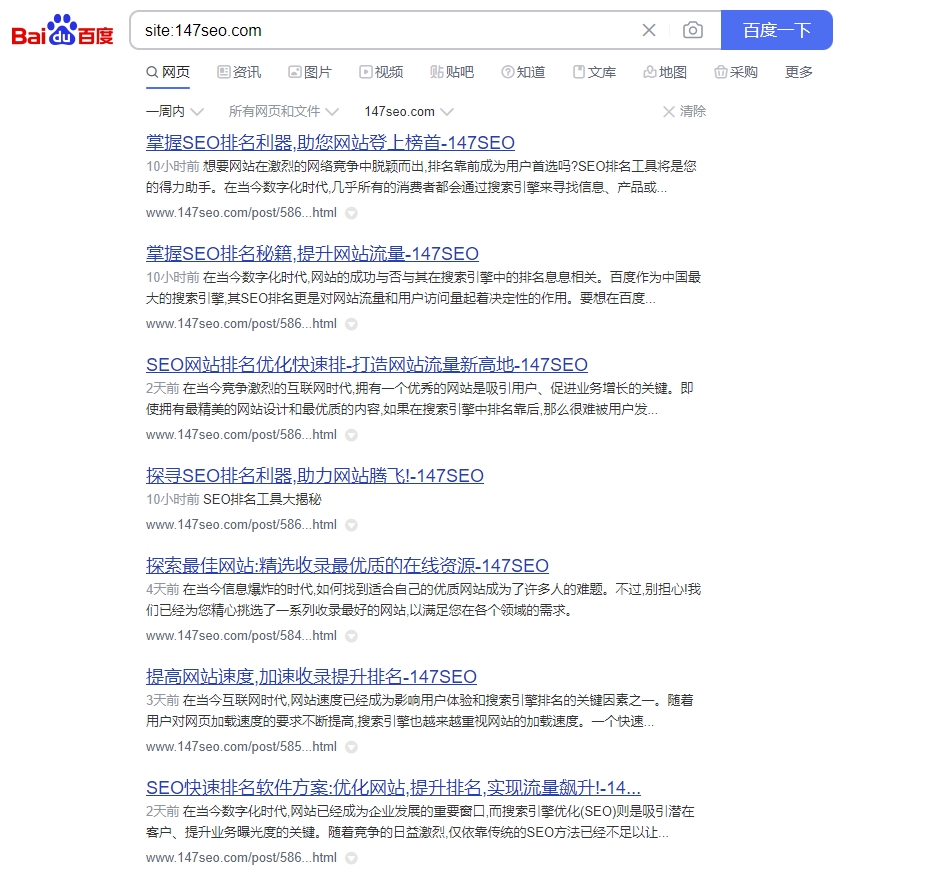The image size is (933, 875).
Task: Open the 视频 tab
Action: point(381,72)
